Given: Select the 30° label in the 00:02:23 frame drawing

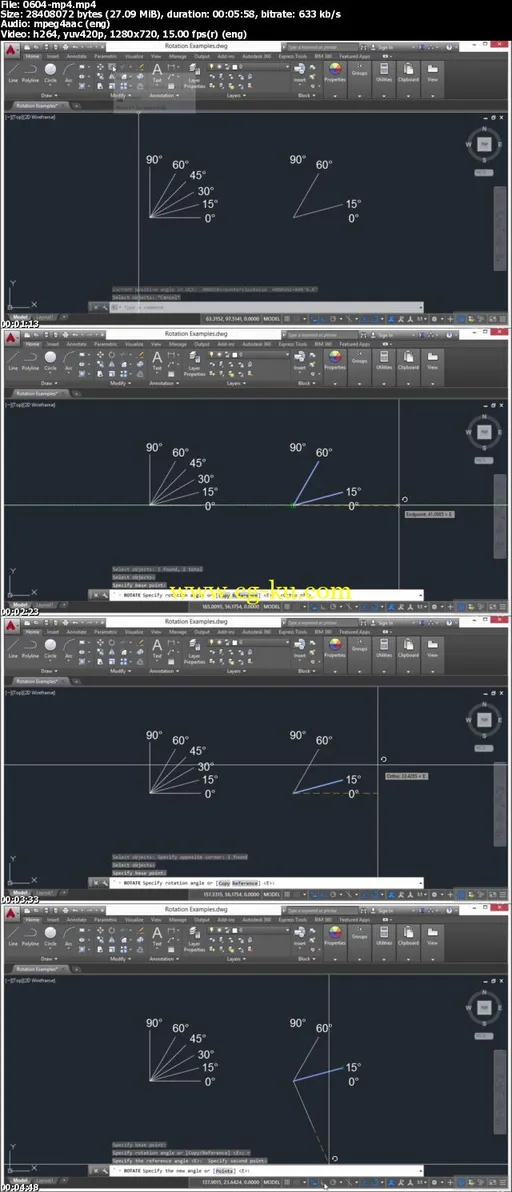Looking at the screenshot, I should (206, 478).
